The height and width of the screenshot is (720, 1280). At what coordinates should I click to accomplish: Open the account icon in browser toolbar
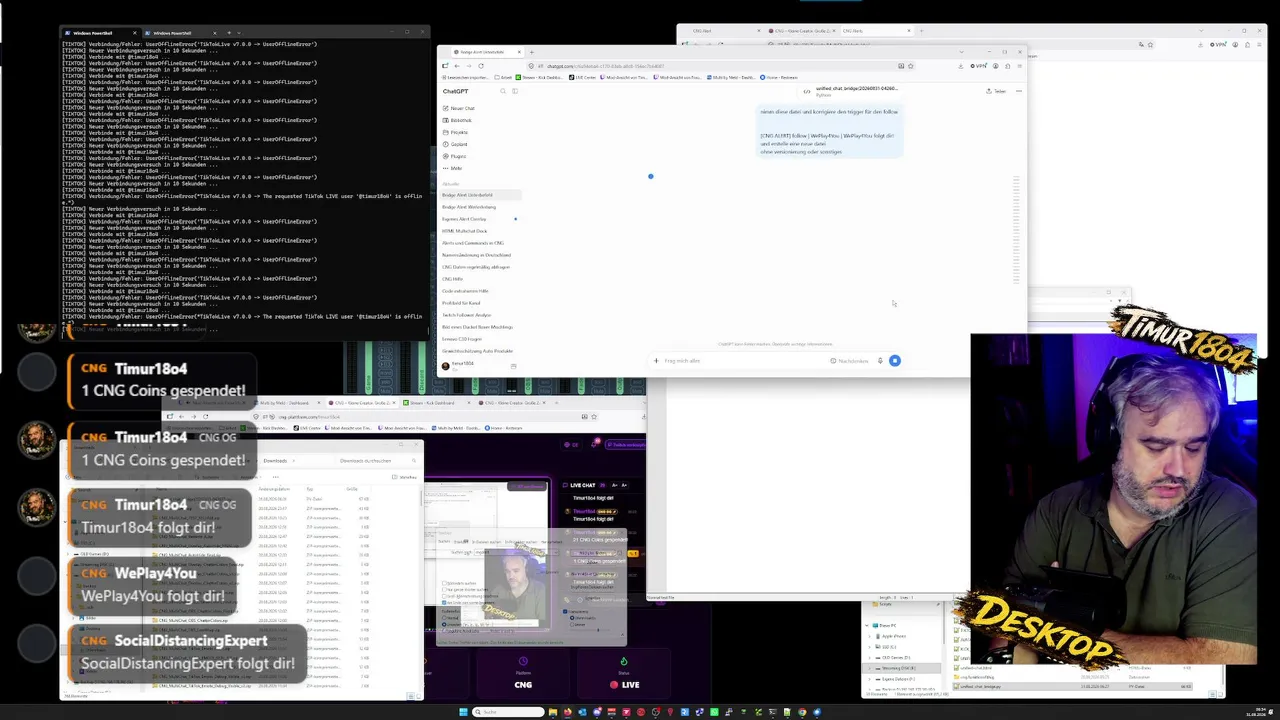[x=995, y=66]
